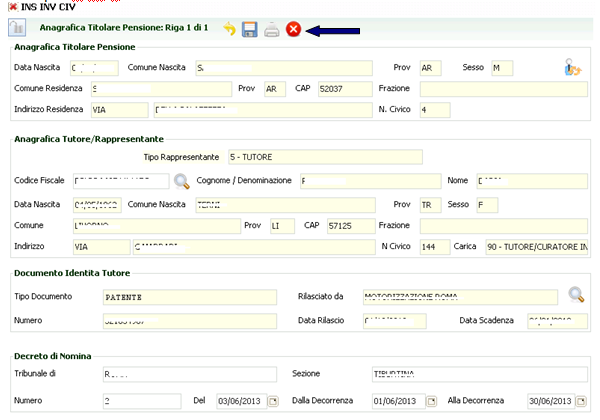The image size is (600, 420).
Task: Click Tipo Rappresentante field 5 - TUTORE
Action: click(x=325, y=157)
